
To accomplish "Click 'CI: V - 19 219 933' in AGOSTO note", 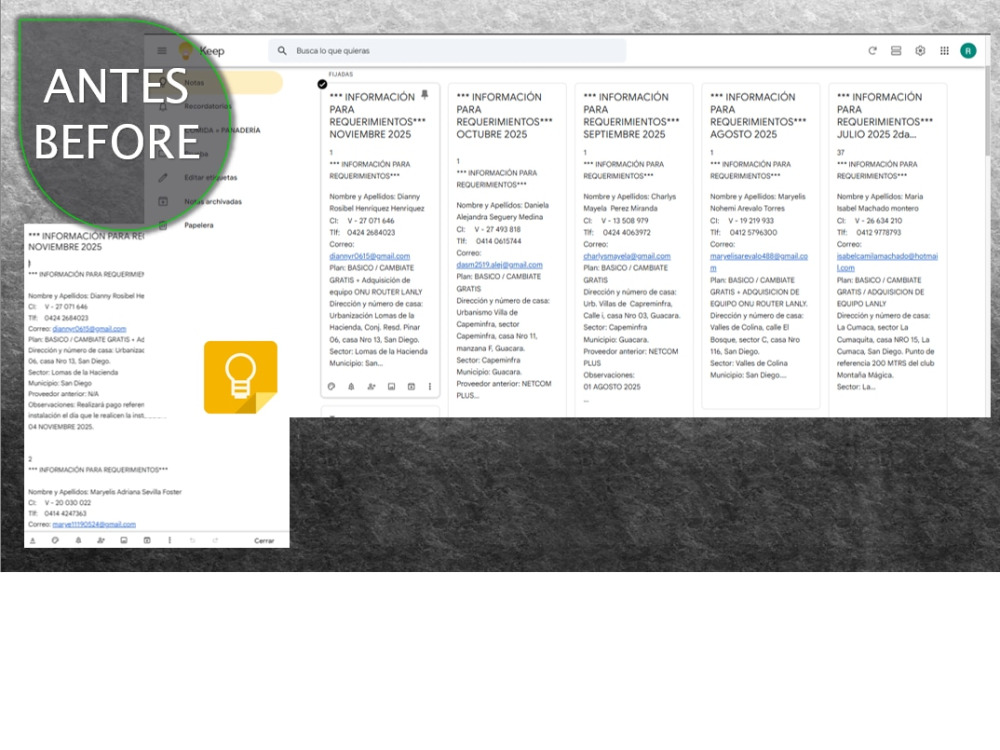I will [742, 221].
